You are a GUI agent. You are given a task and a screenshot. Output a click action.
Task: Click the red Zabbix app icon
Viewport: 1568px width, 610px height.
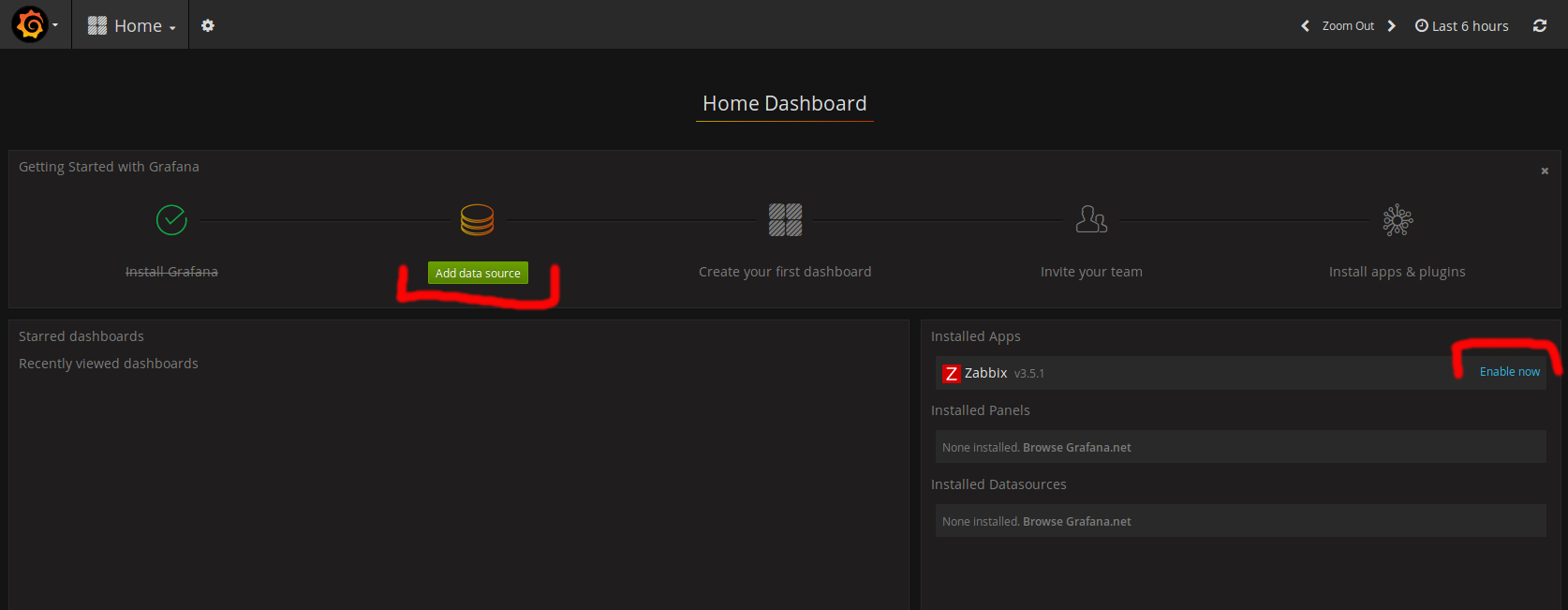951,374
